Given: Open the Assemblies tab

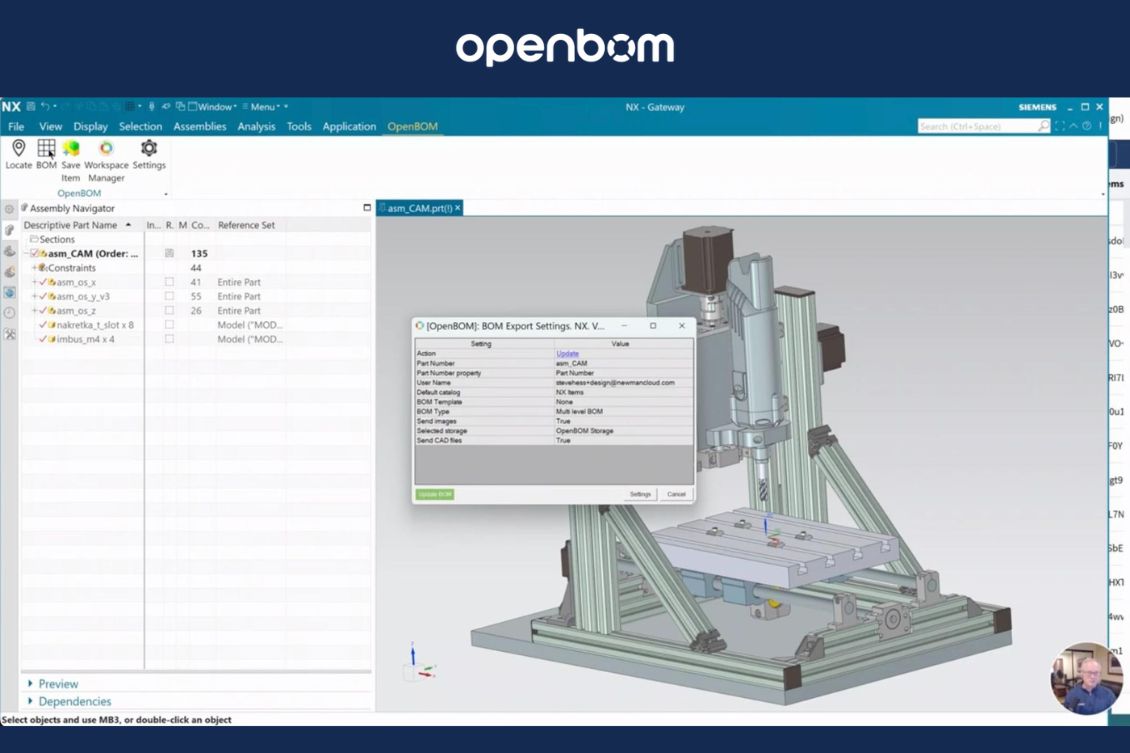Looking at the screenshot, I should (x=200, y=126).
